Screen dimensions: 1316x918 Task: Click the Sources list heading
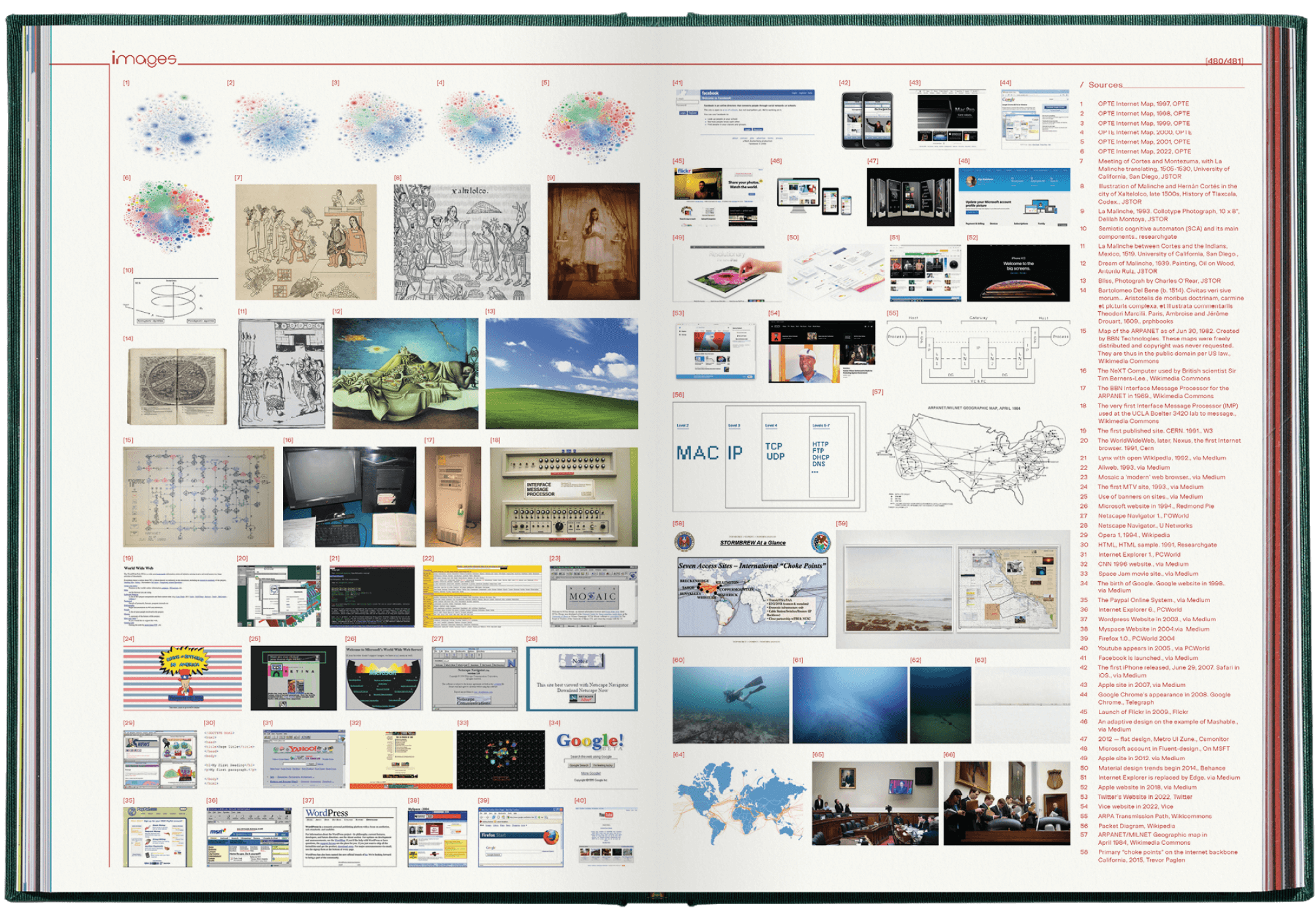point(1105,85)
